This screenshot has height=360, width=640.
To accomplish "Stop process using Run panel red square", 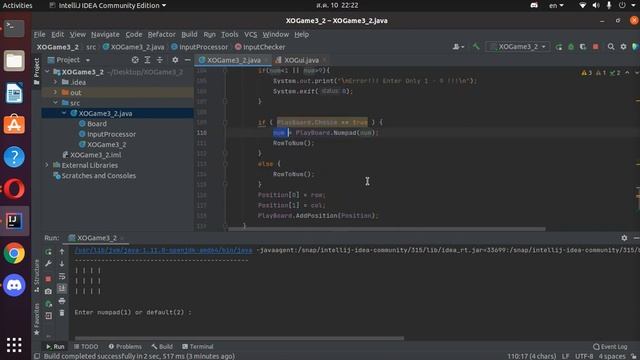I will tap(48, 279).
